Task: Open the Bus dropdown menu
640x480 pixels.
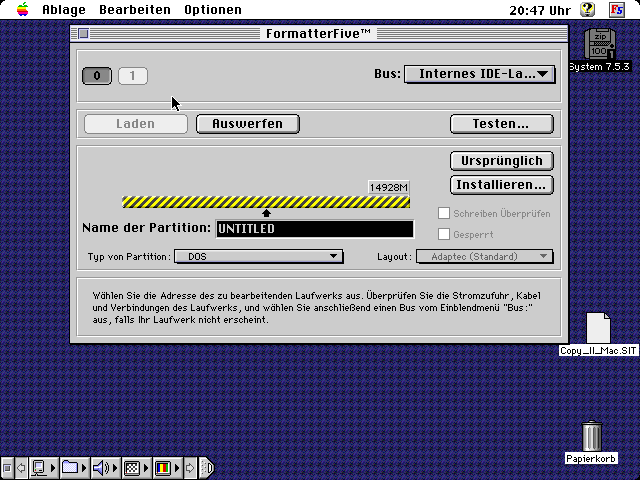Action: (479, 73)
